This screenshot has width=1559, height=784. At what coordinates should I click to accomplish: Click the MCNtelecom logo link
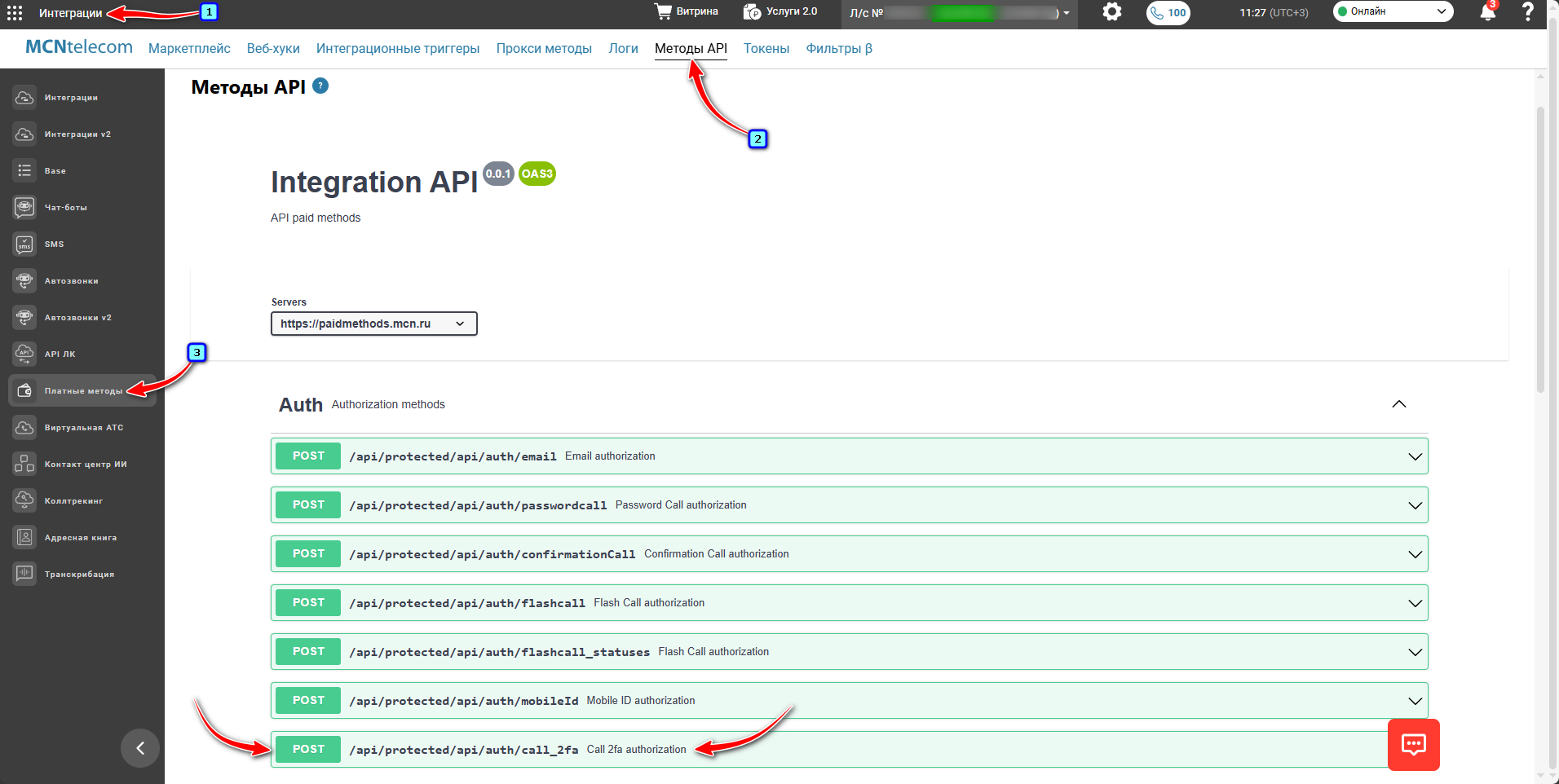79,47
